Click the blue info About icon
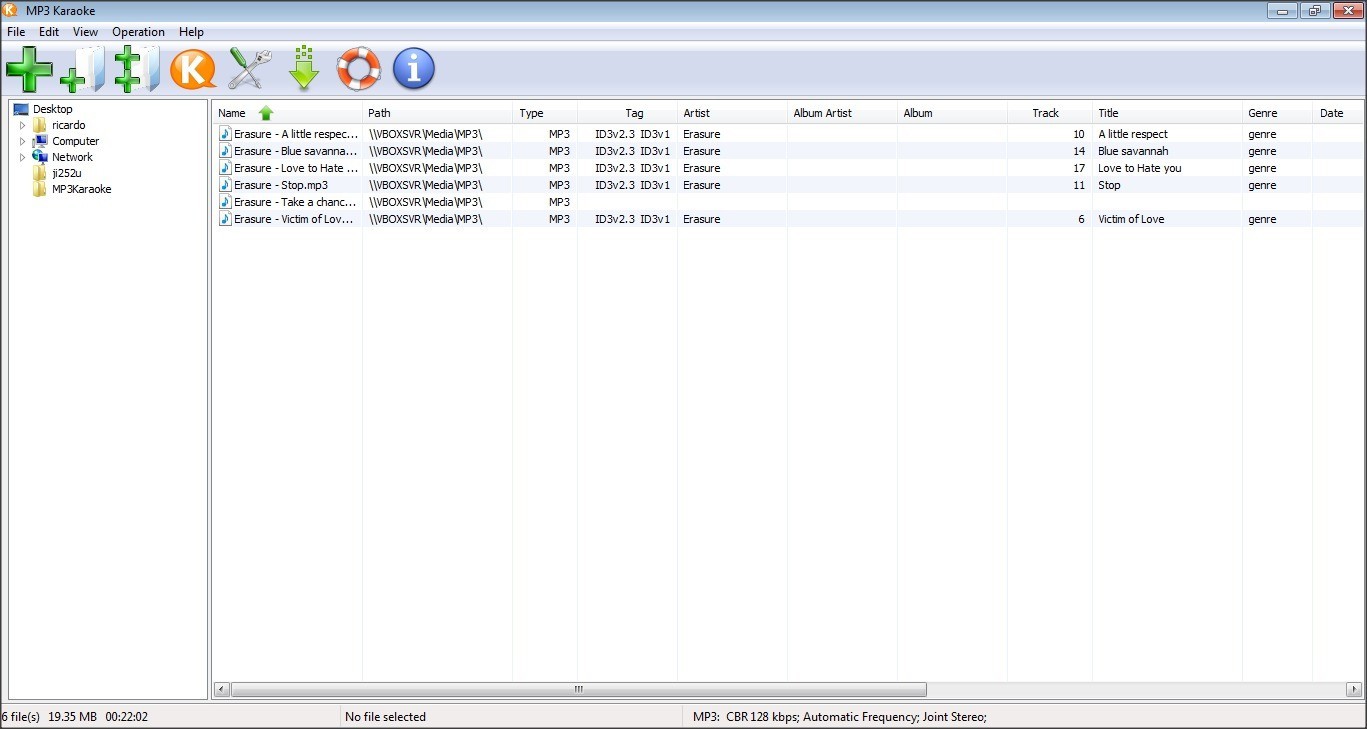Image resolution: width=1367 pixels, height=729 pixels. click(413, 68)
